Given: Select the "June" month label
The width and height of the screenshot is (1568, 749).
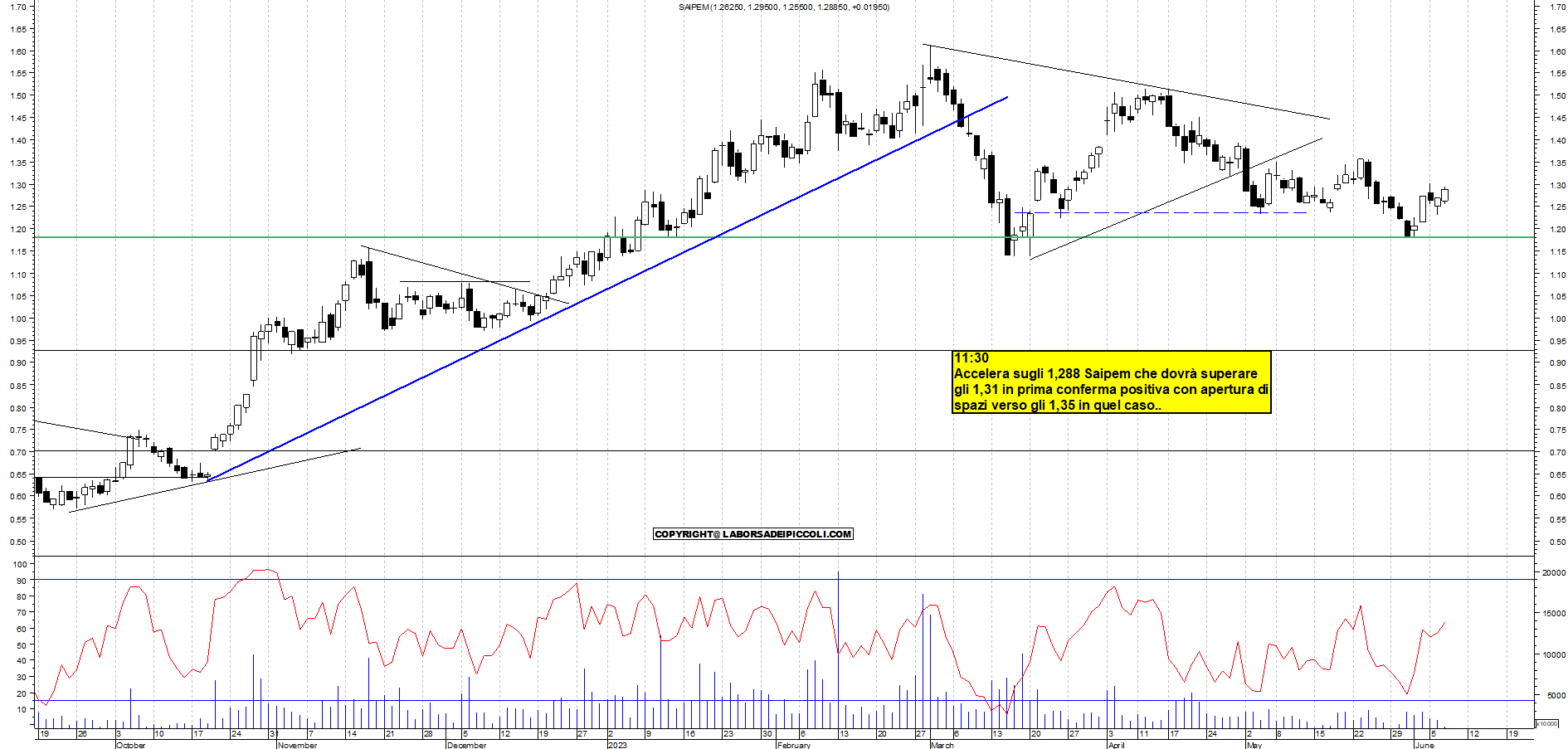Looking at the screenshot, I should coord(1424,745).
